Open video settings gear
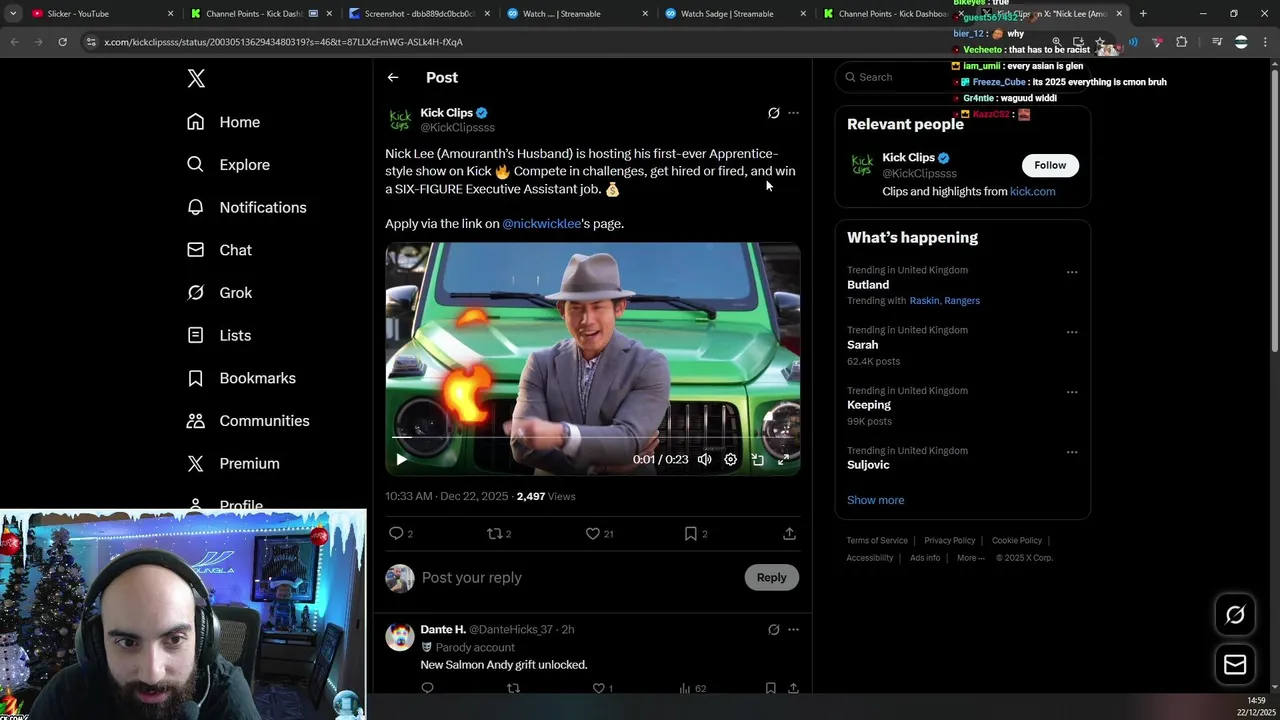The image size is (1280, 720). coord(731,459)
